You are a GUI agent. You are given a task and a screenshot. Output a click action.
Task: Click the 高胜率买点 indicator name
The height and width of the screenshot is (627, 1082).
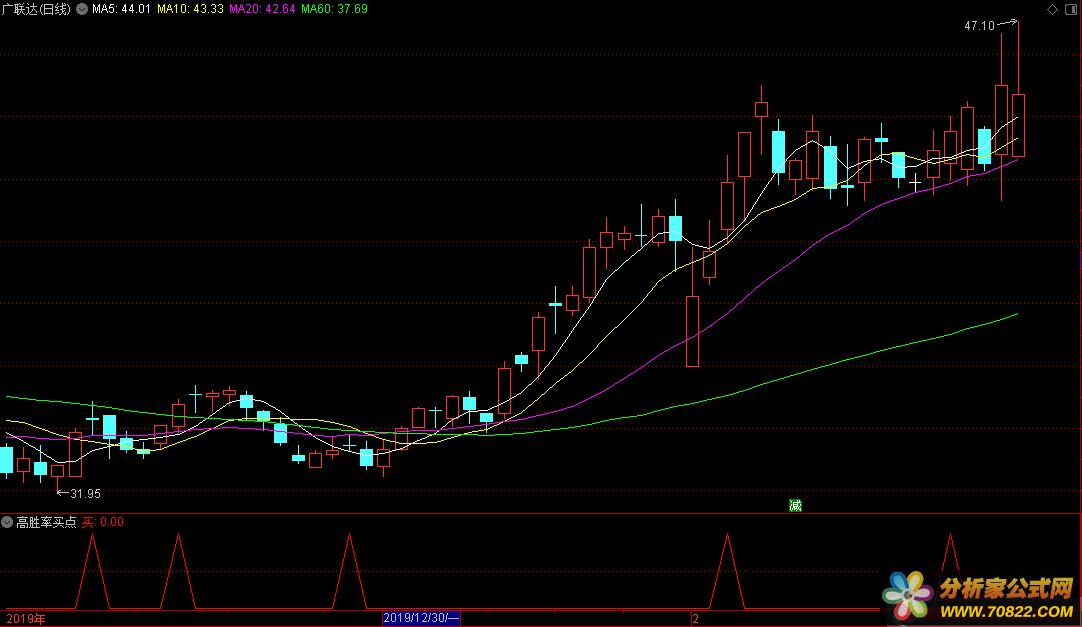pos(46,522)
